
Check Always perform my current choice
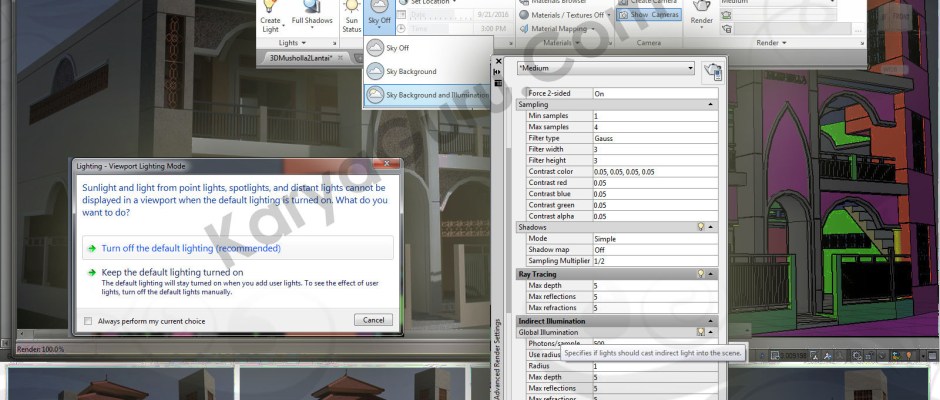click(88, 321)
